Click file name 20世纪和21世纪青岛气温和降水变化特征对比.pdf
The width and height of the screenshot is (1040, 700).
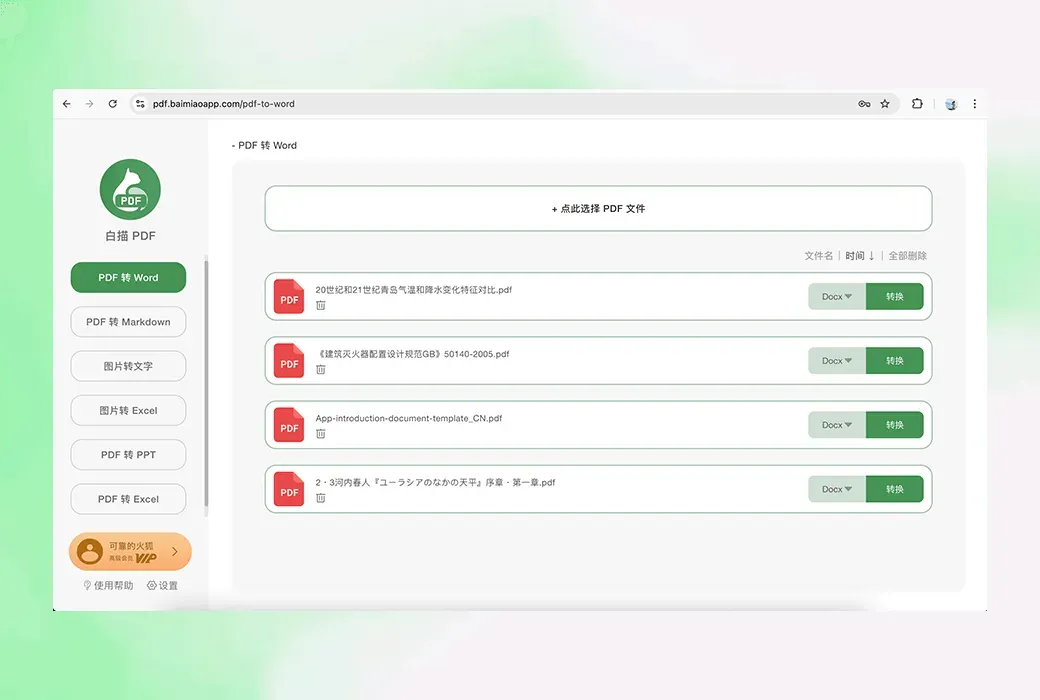(413, 290)
